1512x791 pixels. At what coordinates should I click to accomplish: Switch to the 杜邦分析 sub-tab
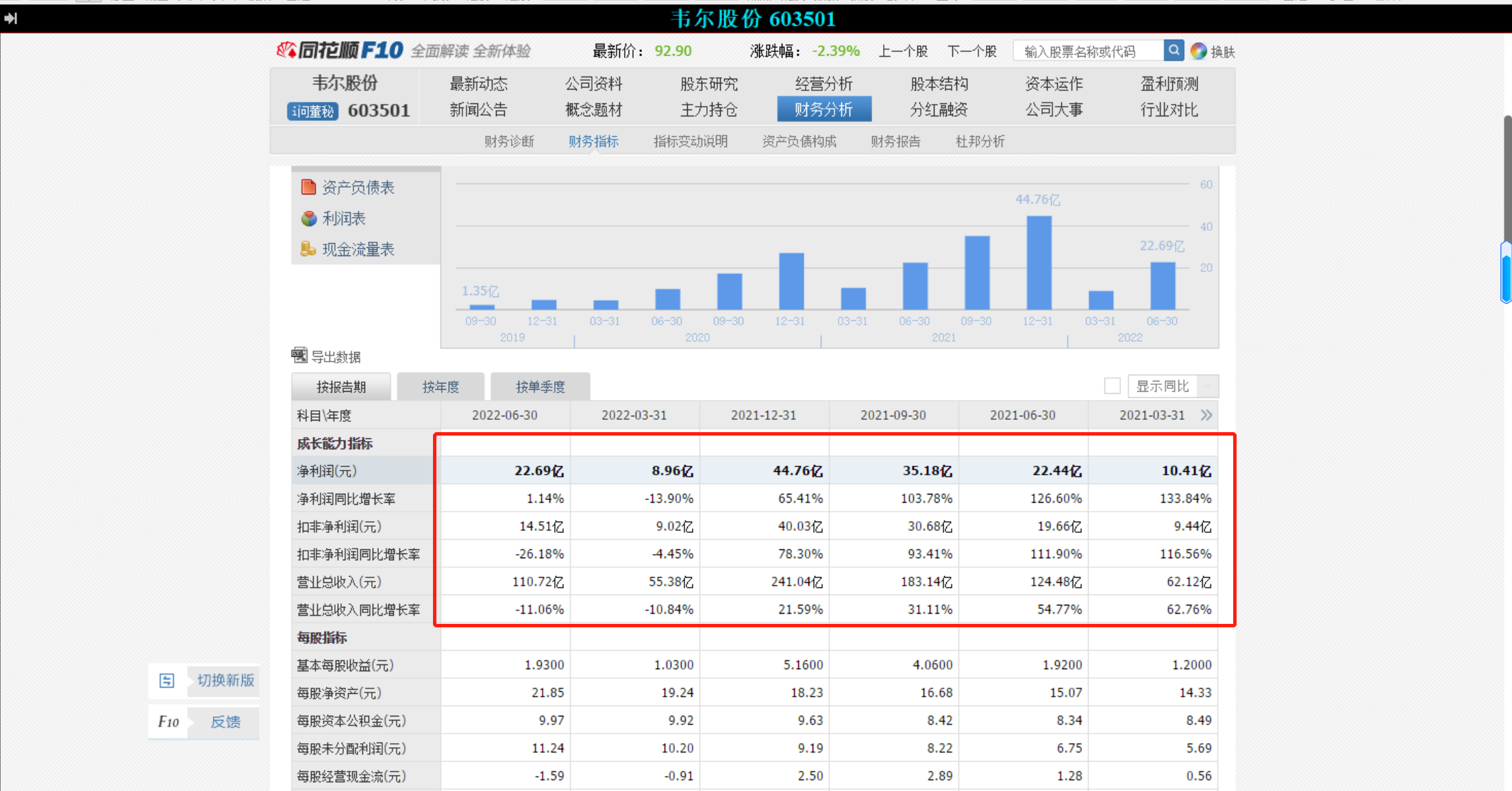coord(980,141)
